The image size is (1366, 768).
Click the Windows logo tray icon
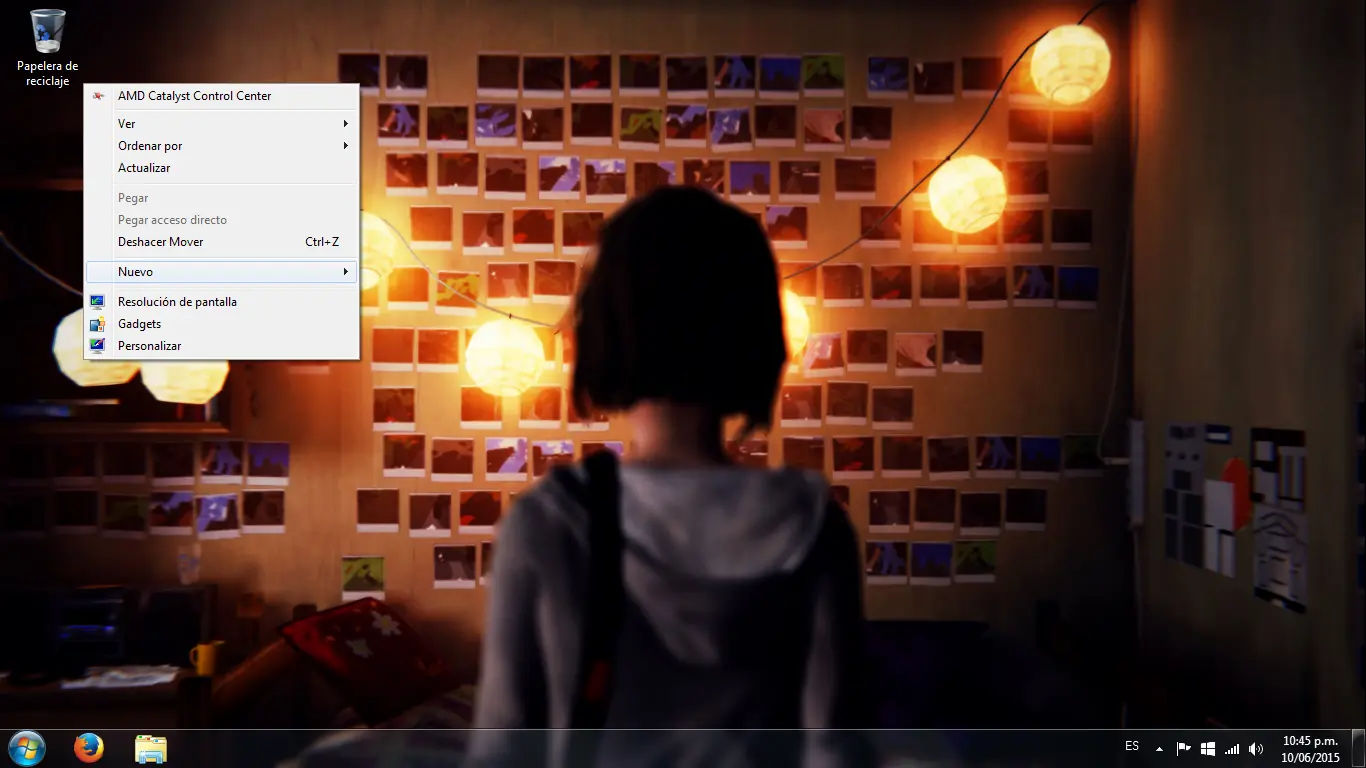click(x=1208, y=748)
